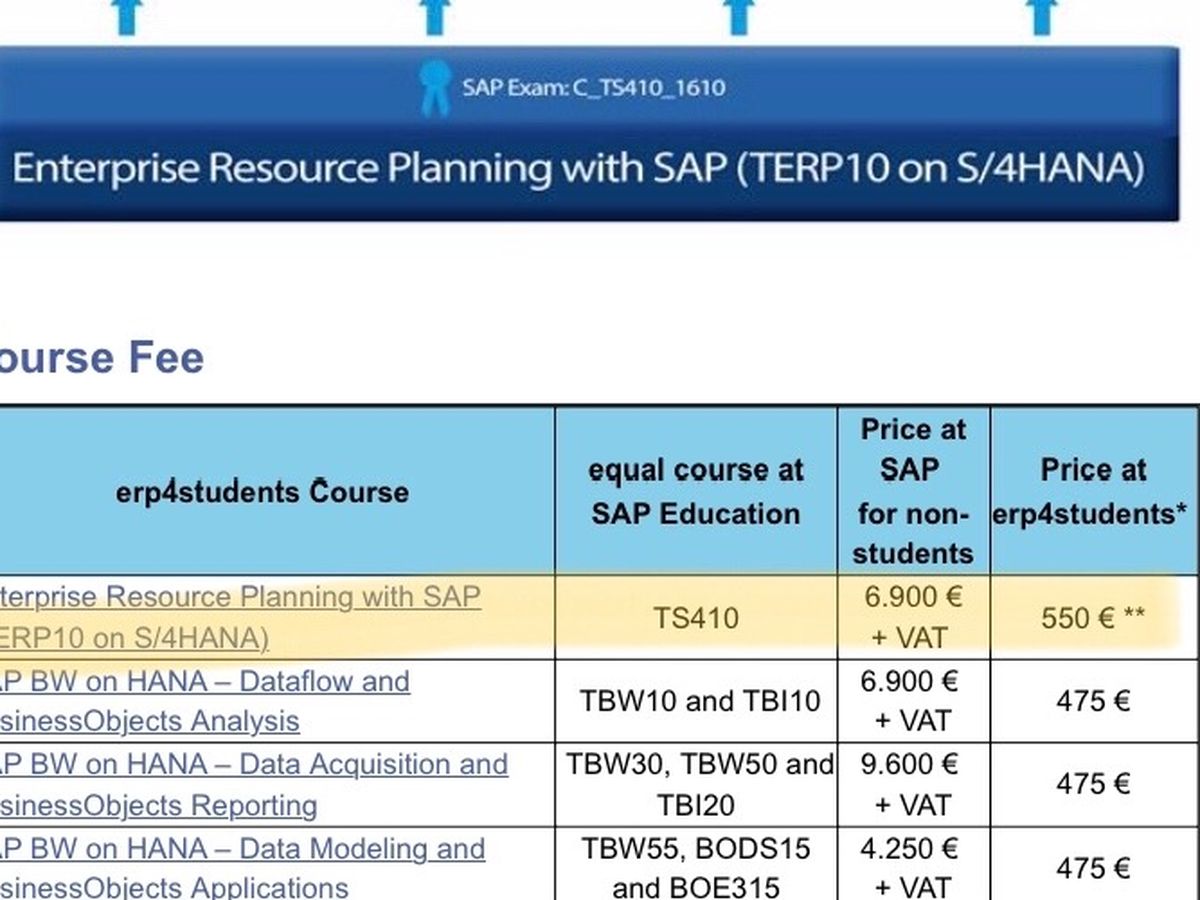
Task: Select the TBW55, BODS15 and BOE315 cell
Action: (696, 867)
